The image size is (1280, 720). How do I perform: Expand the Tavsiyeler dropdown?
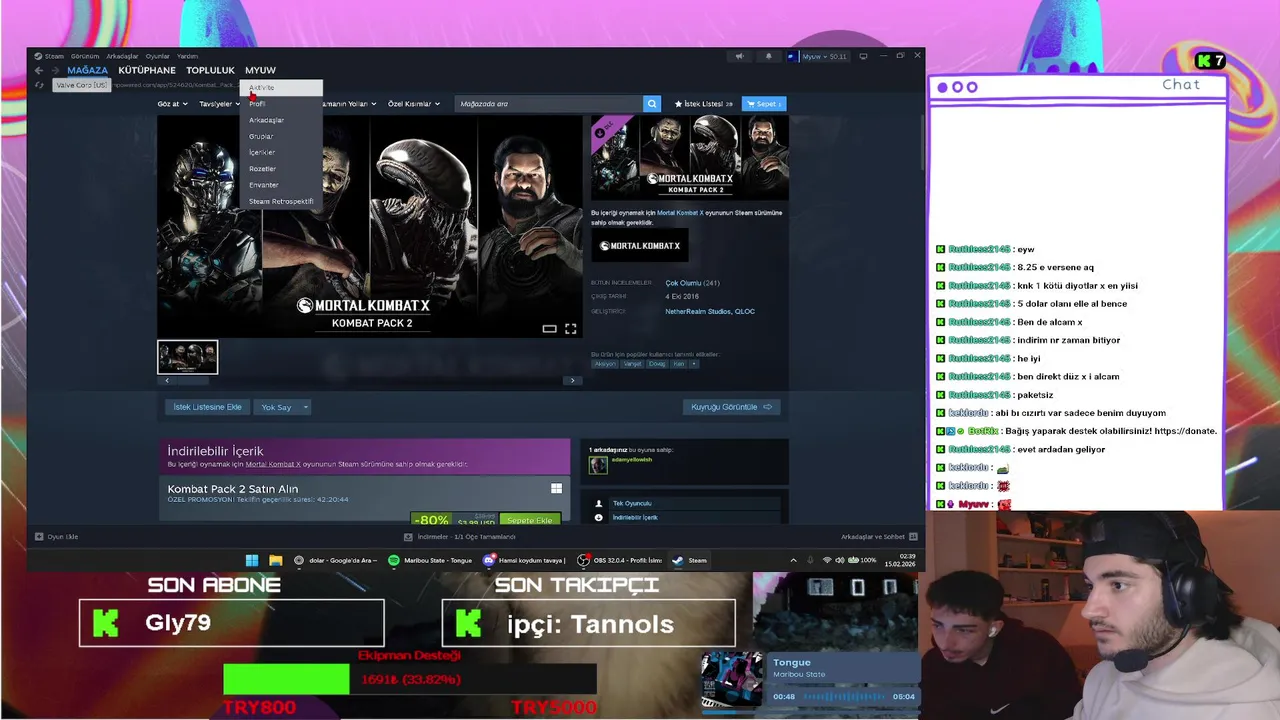[x=218, y=104]
